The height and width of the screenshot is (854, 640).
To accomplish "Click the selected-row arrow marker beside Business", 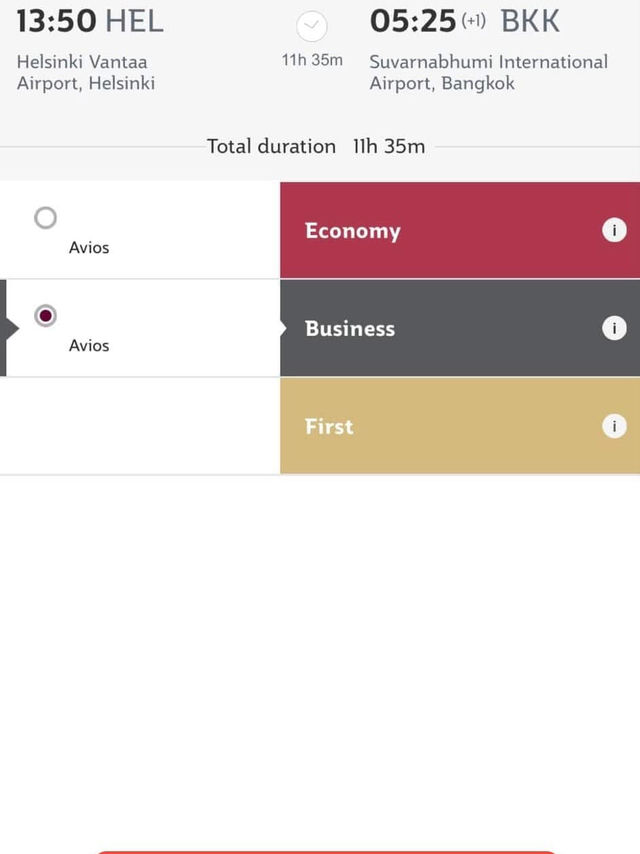I will coord(10,328).
